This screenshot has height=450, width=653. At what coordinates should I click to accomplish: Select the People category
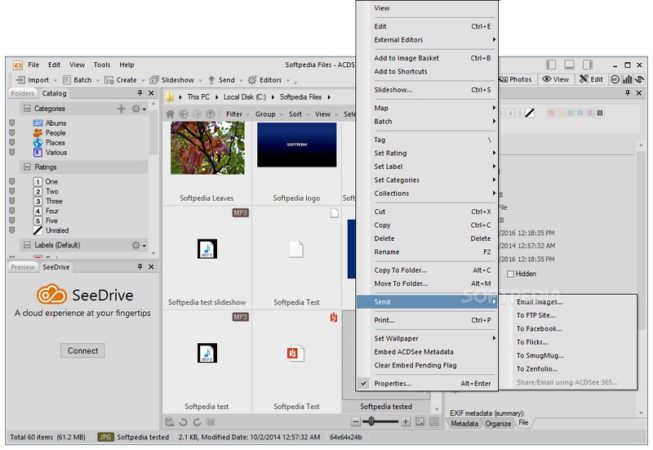(x=55, y=133)
